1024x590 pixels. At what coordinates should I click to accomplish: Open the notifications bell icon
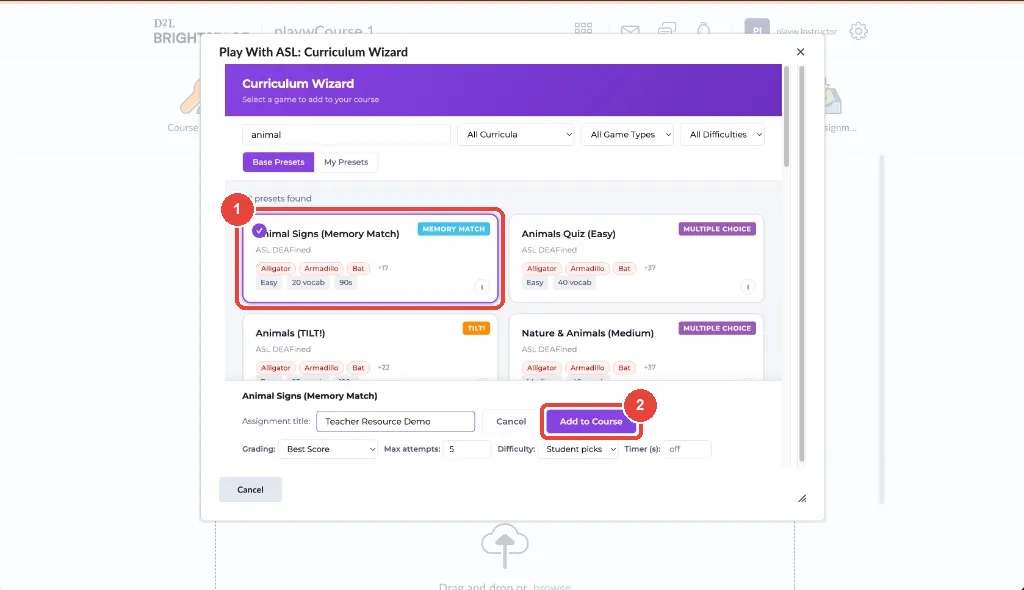[x=703, y=29]
